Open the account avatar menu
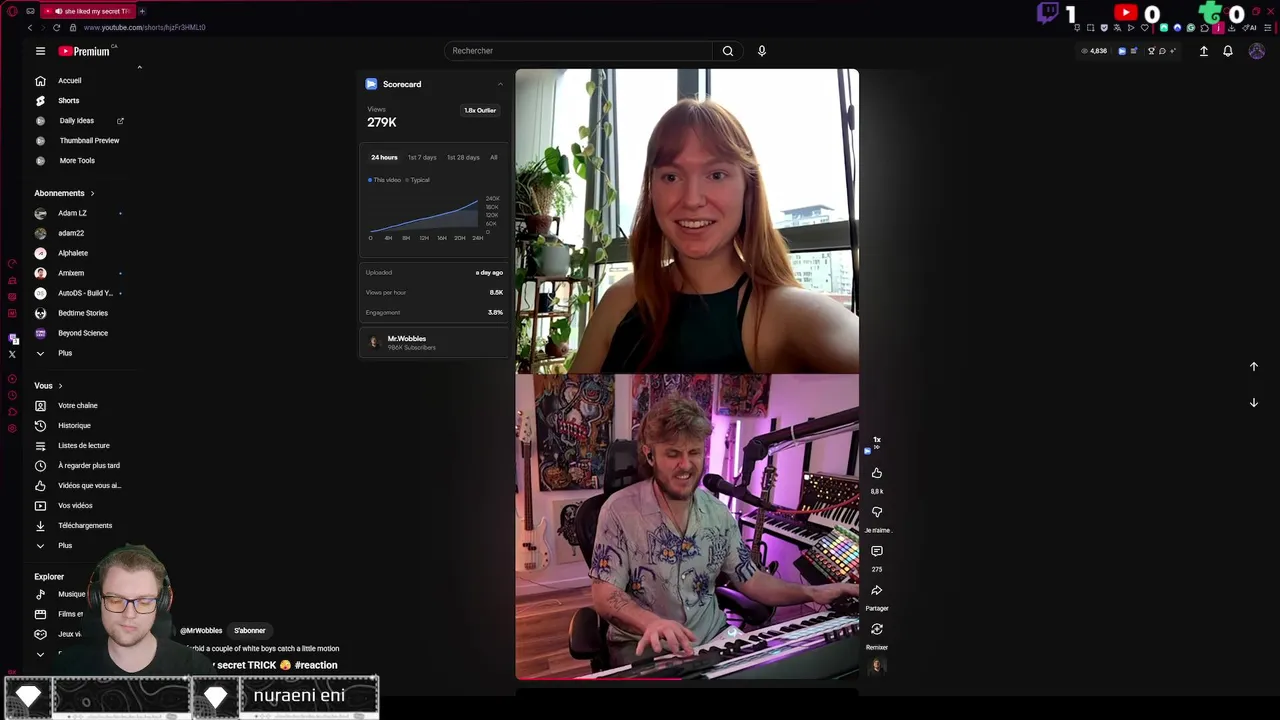Viewport: 1280px width, 720px height. [x=1257, y=51]
